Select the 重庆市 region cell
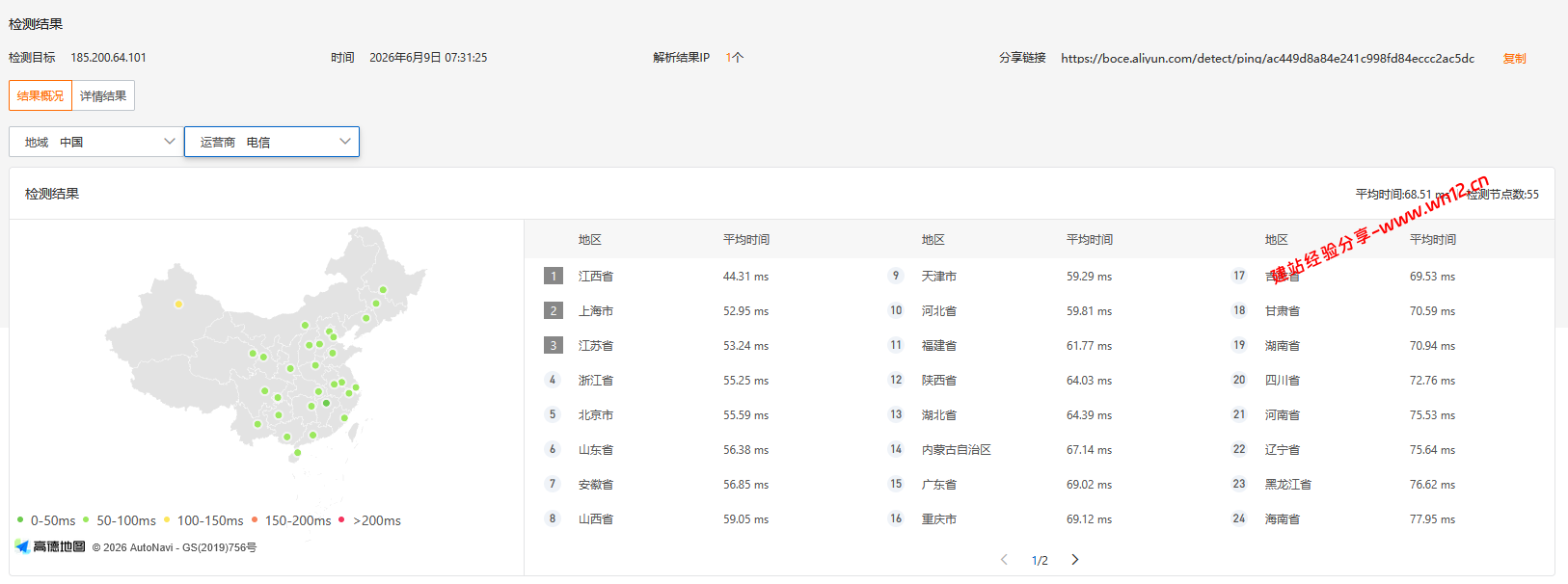The width and height of the screenshot is (1568, 584). coord(939,519)
